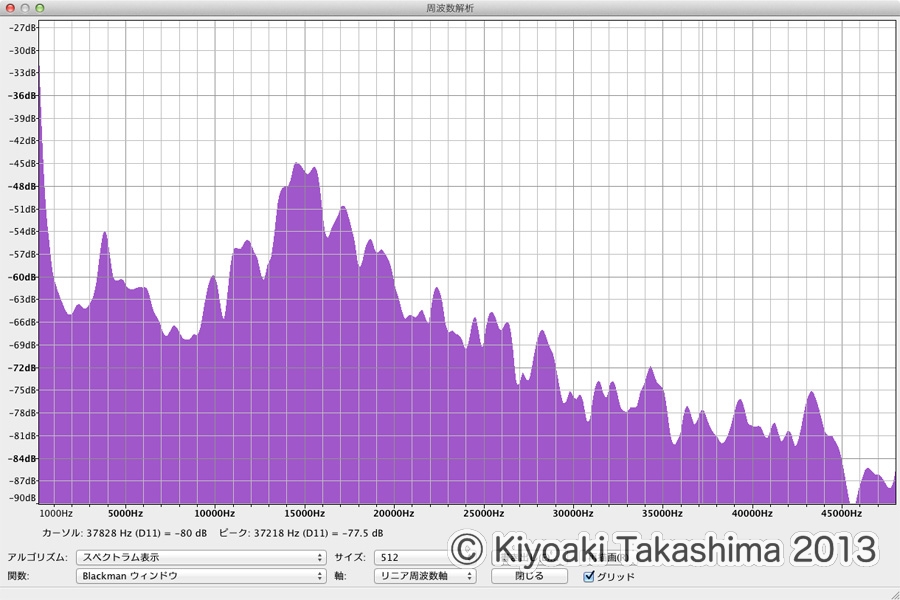The width and height of the screenshot is (900, 600).
Task: Click the 閉じる button
Action: (x=529, y=576)
